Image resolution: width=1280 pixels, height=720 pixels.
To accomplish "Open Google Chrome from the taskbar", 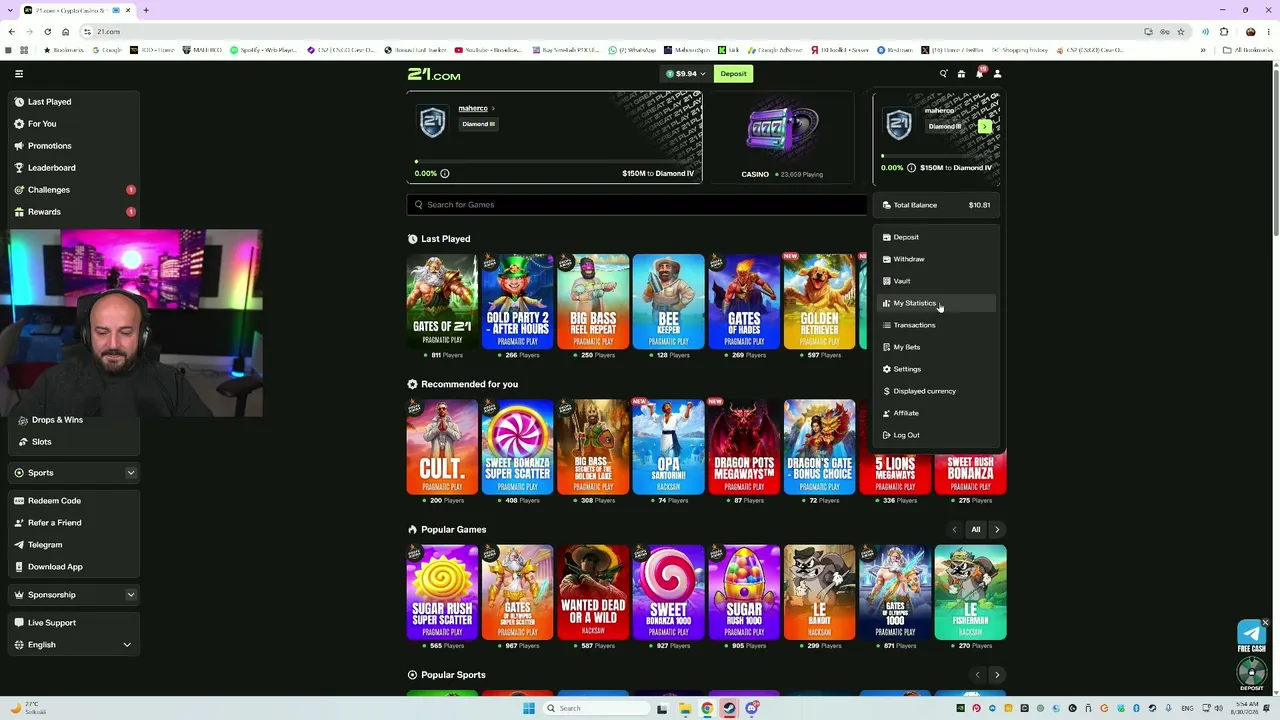I will [x=707, y=708].
